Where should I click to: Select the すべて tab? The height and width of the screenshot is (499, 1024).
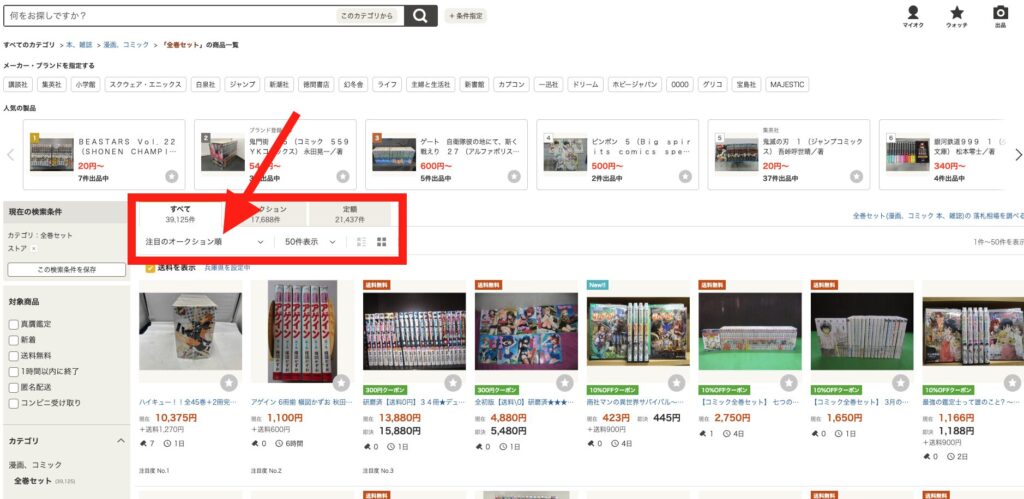(180, 214)
